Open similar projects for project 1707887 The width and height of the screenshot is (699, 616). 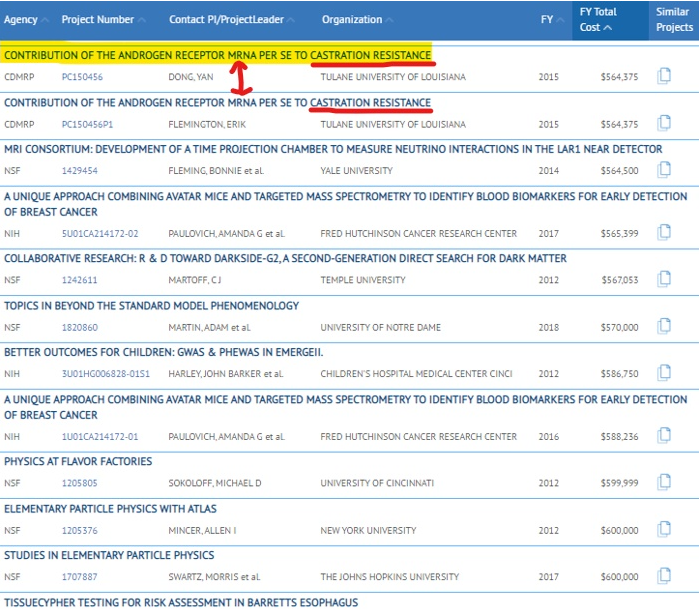pyautogui.click(x=664, y=576)
